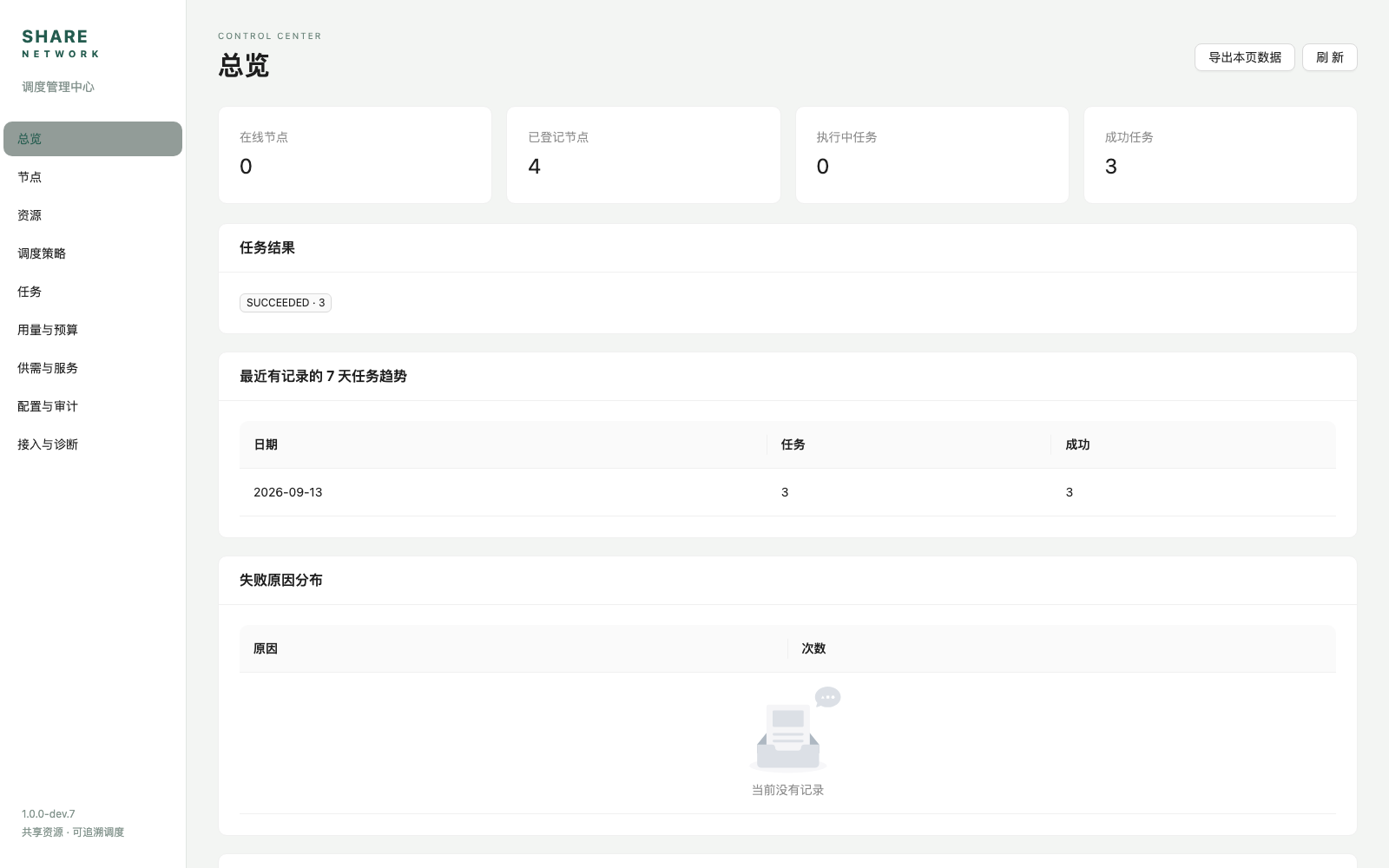Image resolution: width=1389 pixels, height=868 pixels.
Task: Click the 任务结果 section title
Action: click(x=267, y=248)
